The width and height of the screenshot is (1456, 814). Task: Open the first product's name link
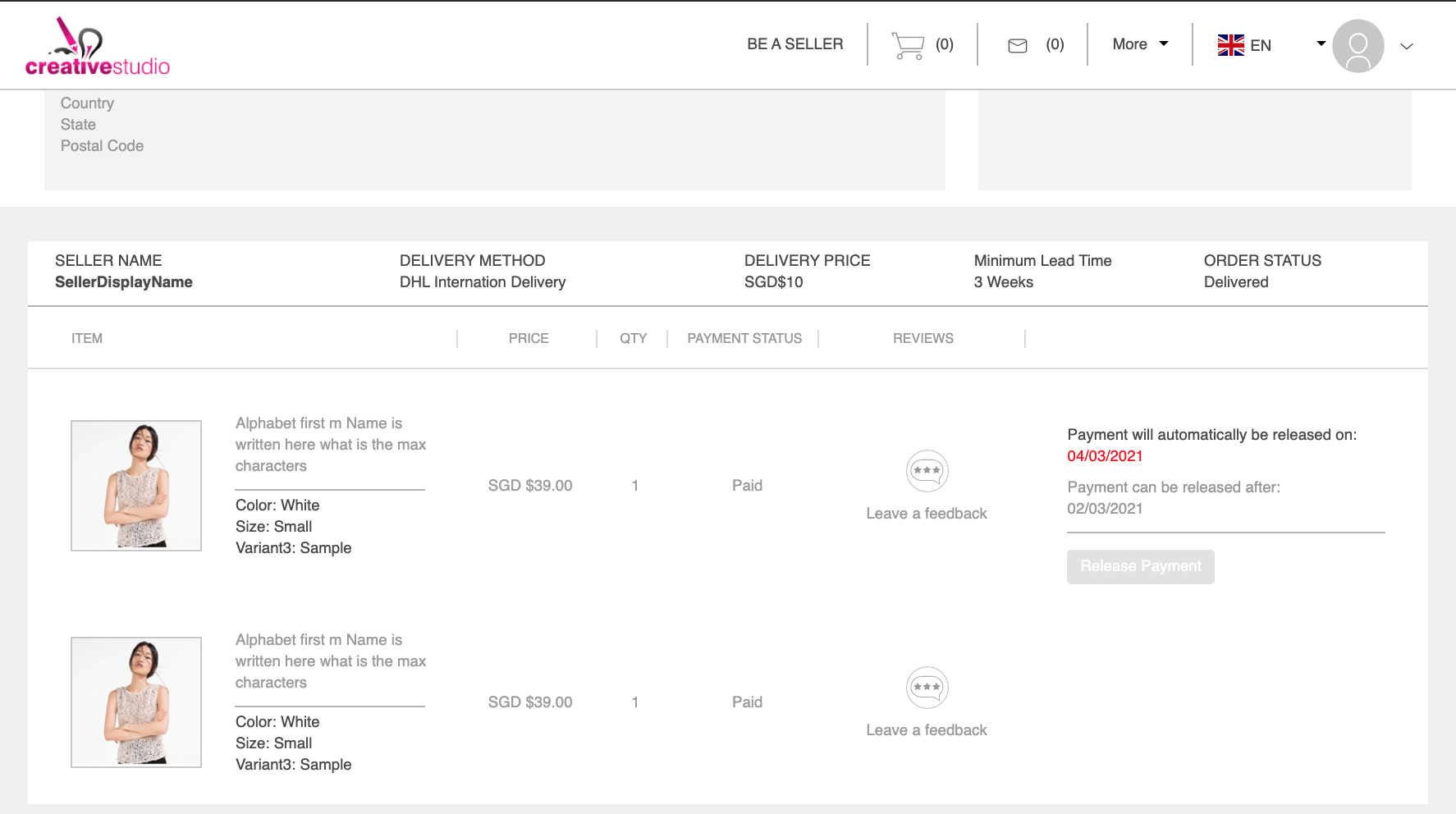pyautogui.click(x=330, y=445)
